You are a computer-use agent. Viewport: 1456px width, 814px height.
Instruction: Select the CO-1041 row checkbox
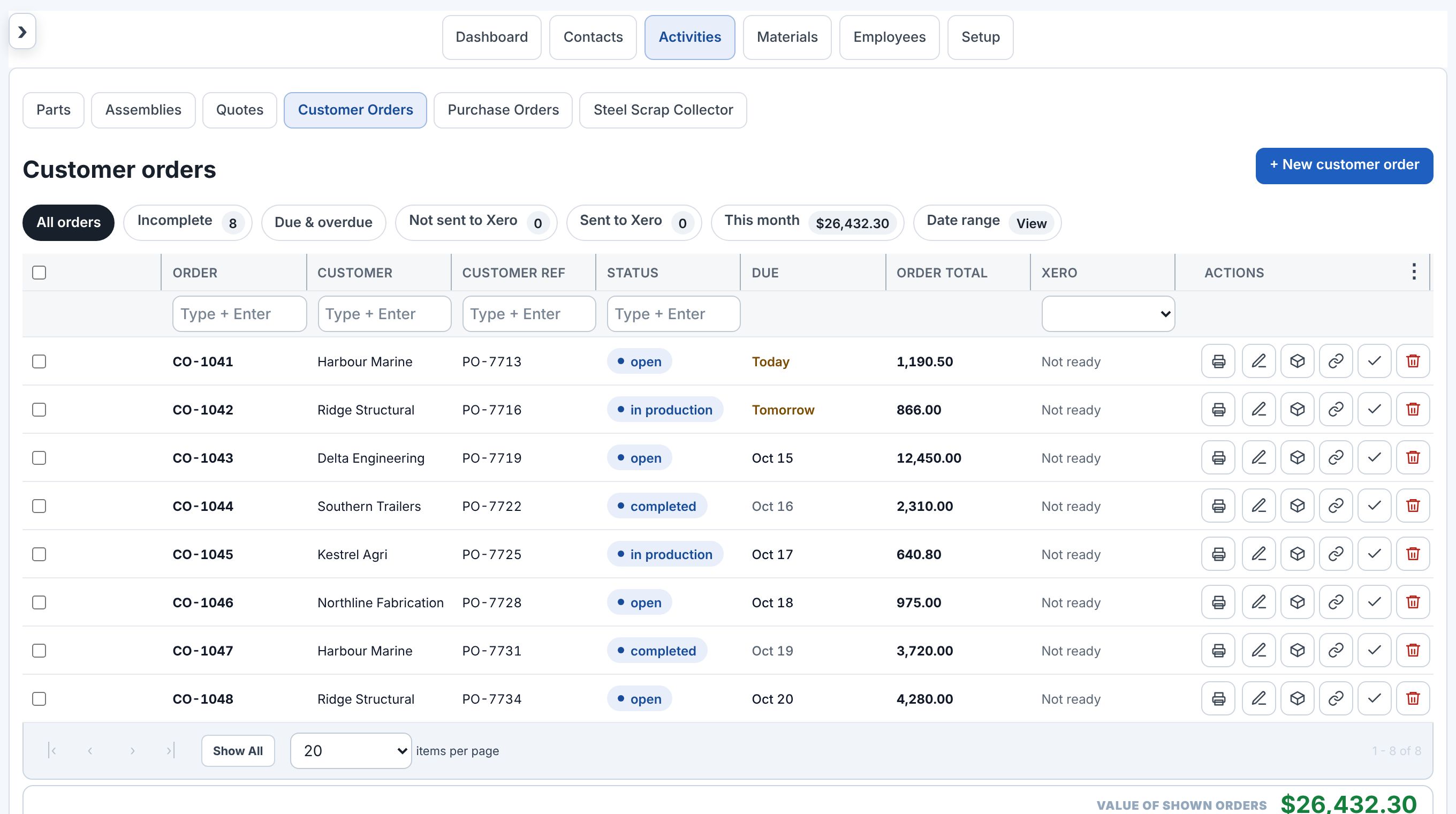point(39,361)
